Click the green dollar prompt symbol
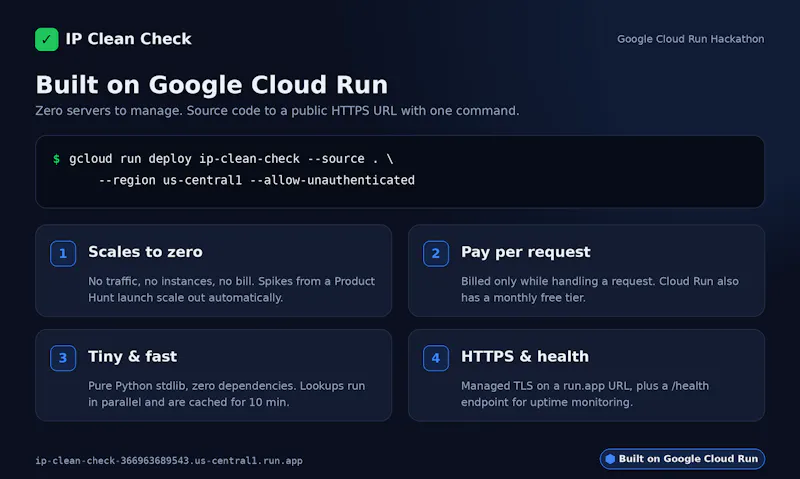Screen dimensions: 800x479 [56, 159]
